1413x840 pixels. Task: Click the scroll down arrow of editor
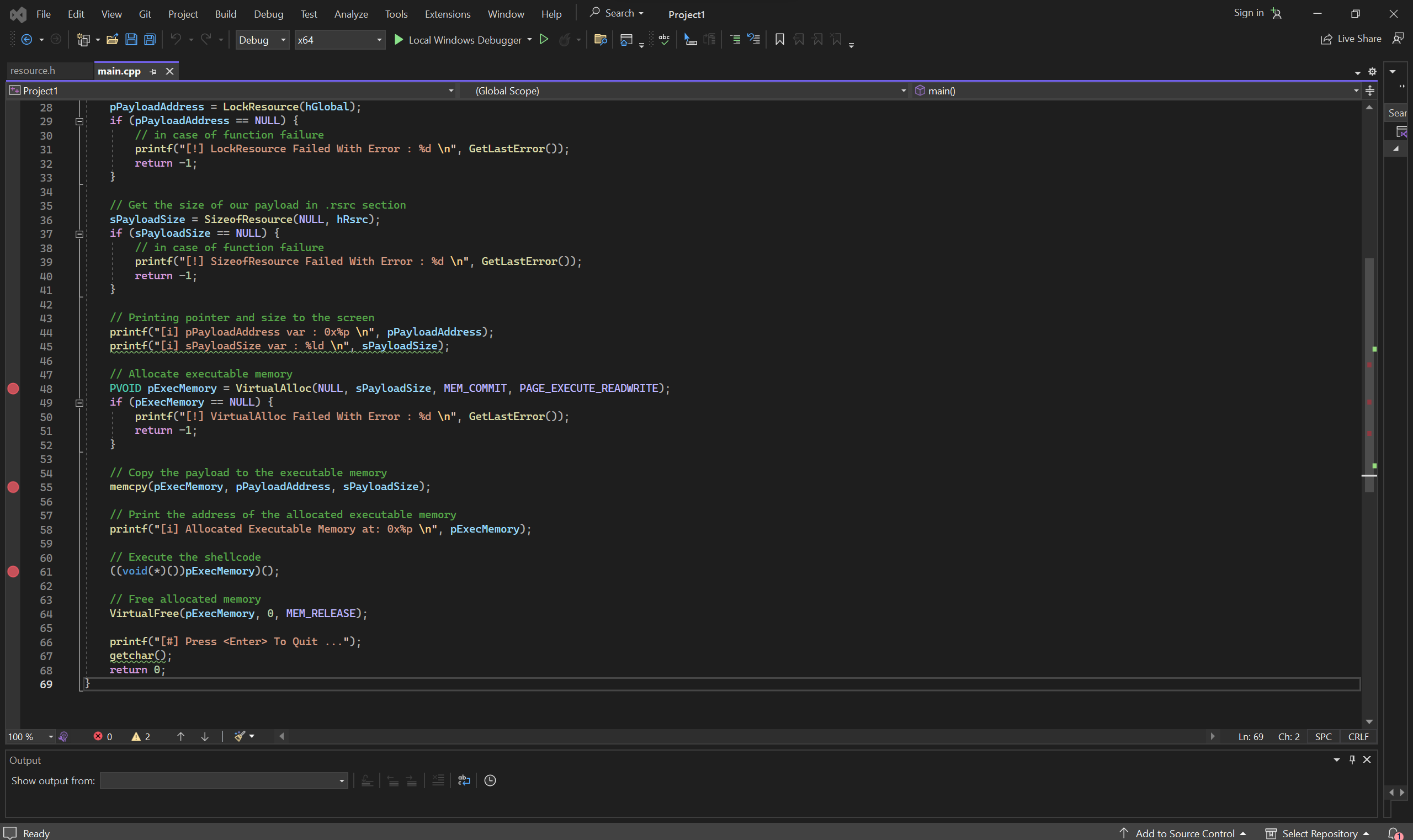1369,722
